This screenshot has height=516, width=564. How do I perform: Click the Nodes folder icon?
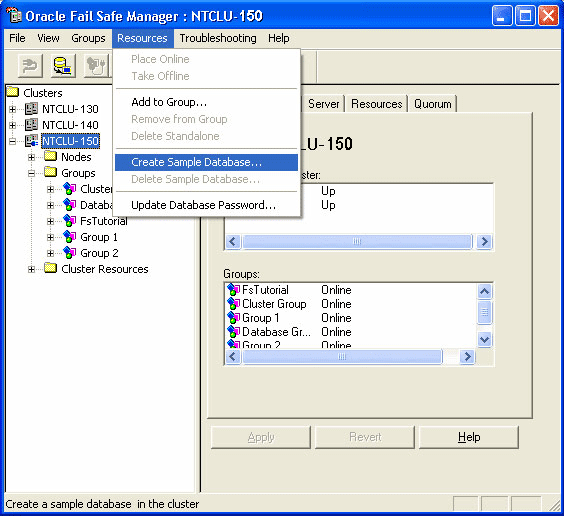tap(51, 156)
